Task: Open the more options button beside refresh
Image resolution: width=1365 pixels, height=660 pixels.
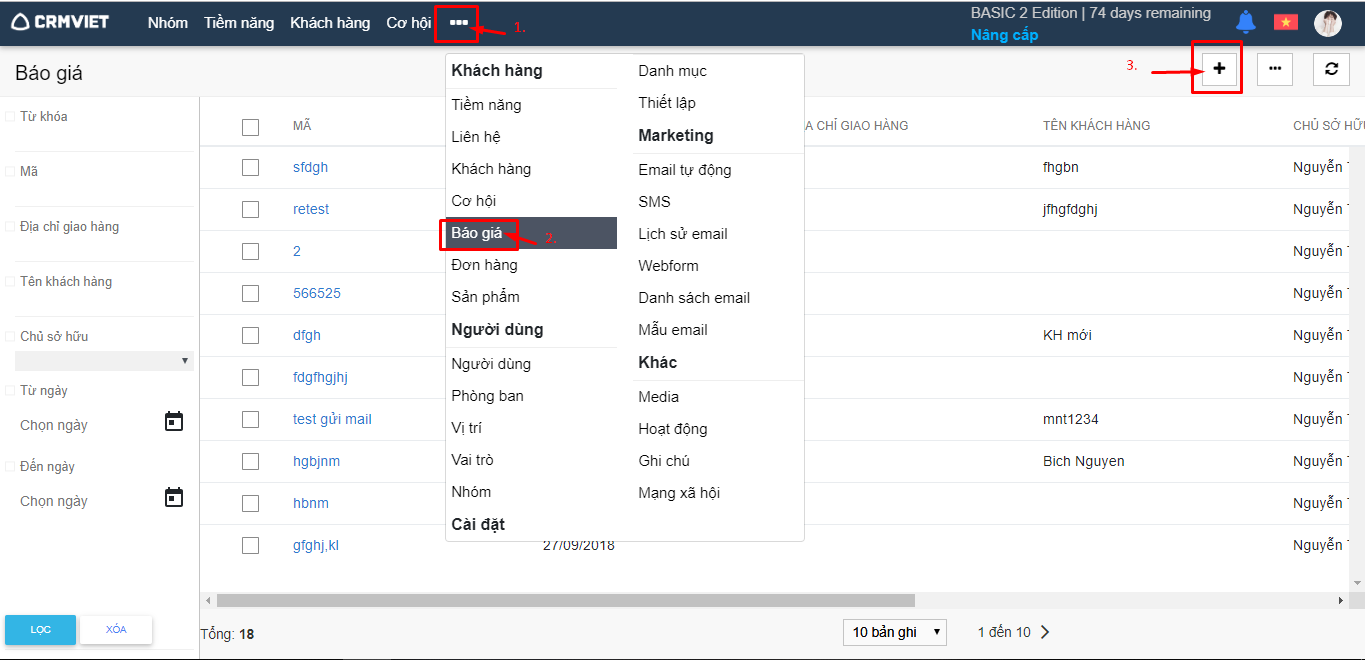Action: coord(1274,69)
